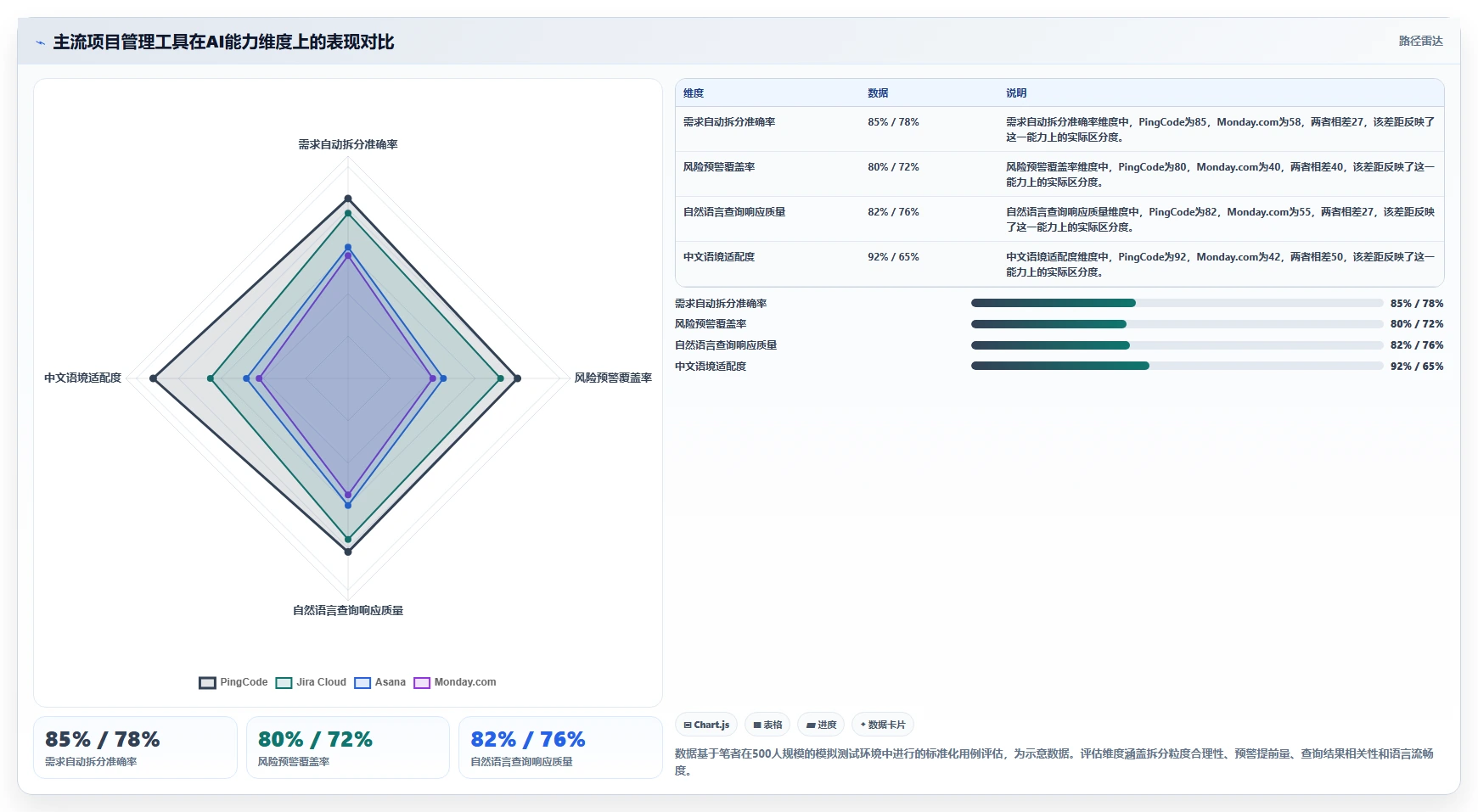Click Jira Cloud's data point on 风险预警覆盖率 axis

[x=500, y=378]
